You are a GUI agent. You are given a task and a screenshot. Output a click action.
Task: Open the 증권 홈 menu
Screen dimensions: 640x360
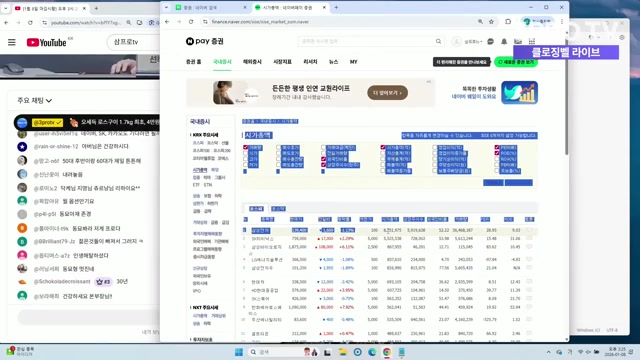193,62
